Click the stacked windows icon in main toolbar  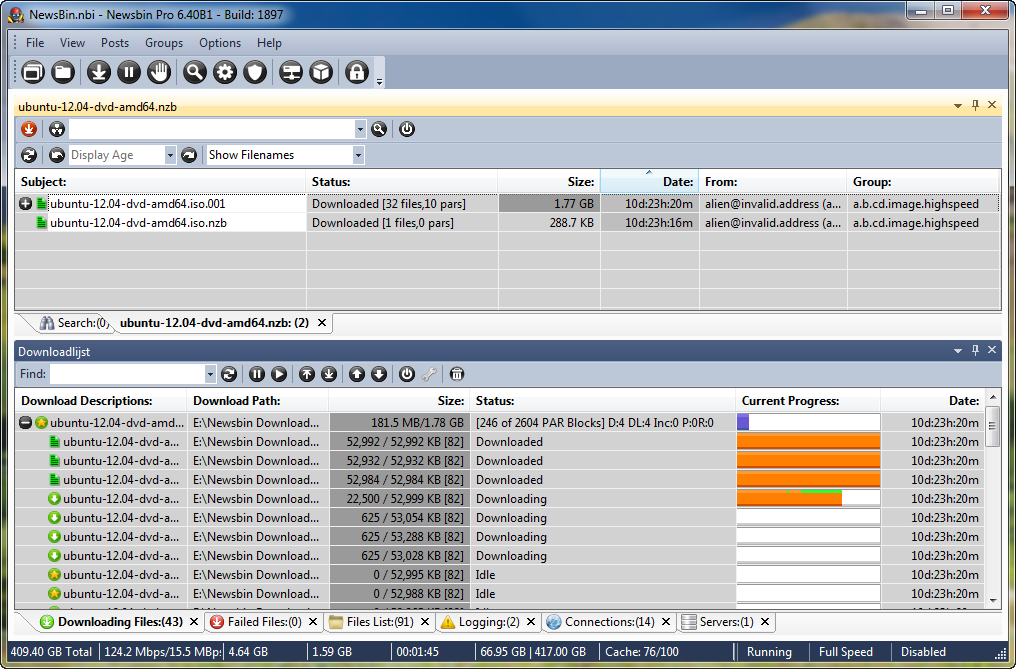tap(32, 72)
